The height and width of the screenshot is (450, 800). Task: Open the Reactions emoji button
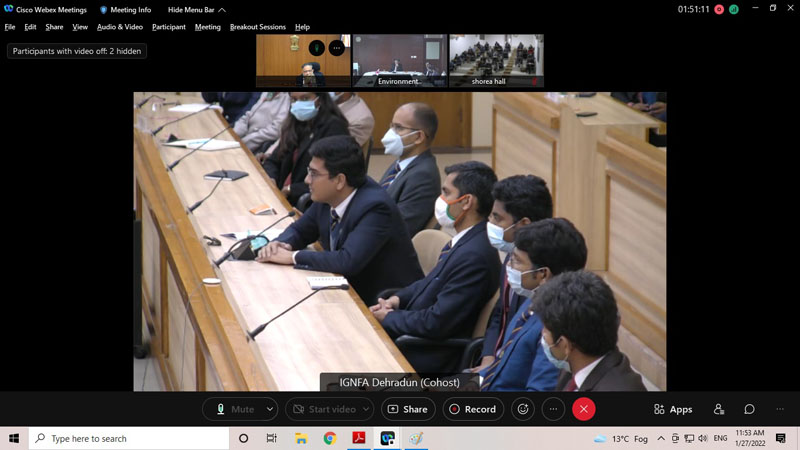click(x=522, y=409)
